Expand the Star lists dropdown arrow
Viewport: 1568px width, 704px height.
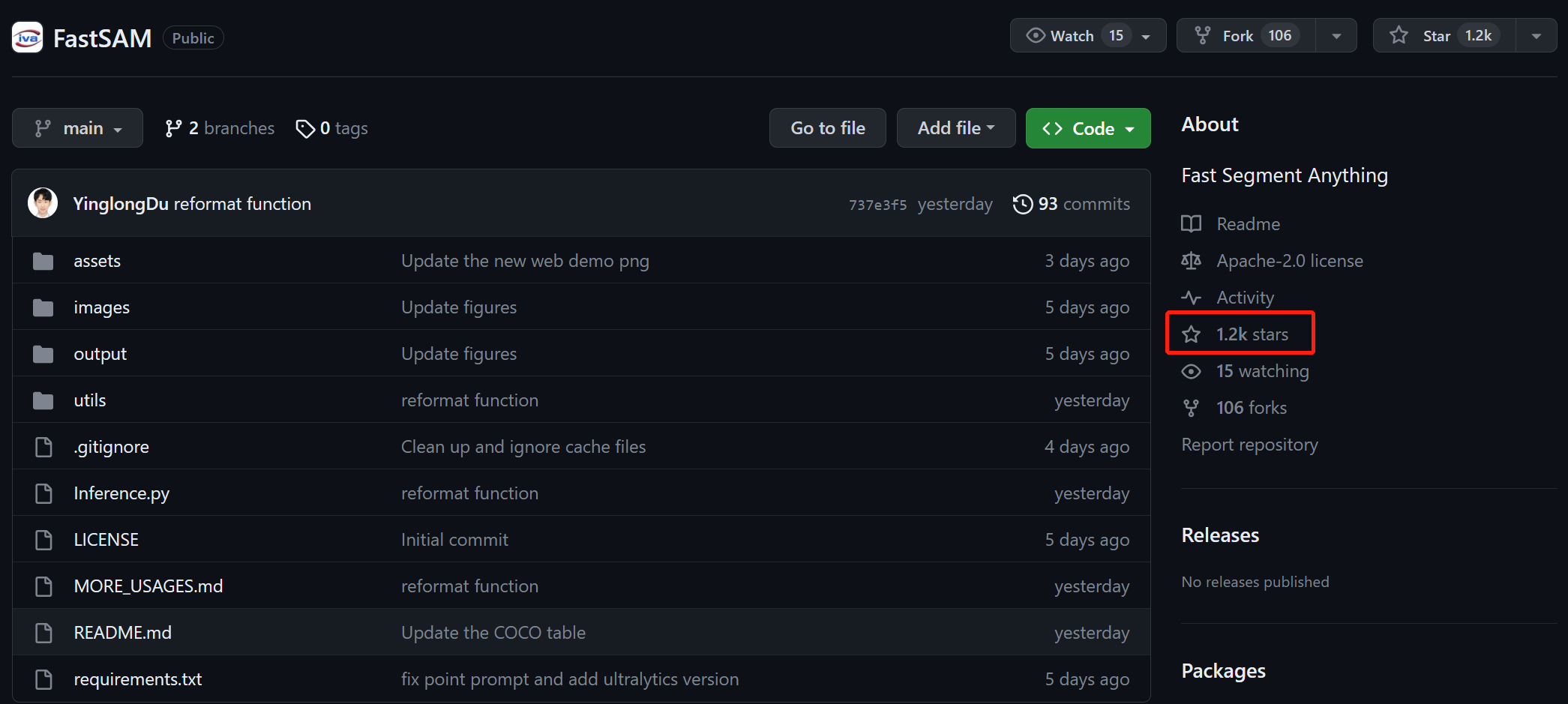(1537, 35)
